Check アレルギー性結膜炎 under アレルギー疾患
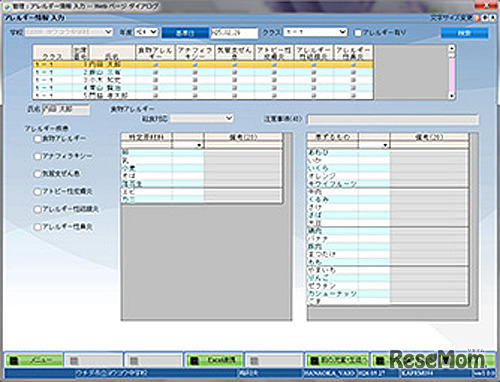 (37, 209)
